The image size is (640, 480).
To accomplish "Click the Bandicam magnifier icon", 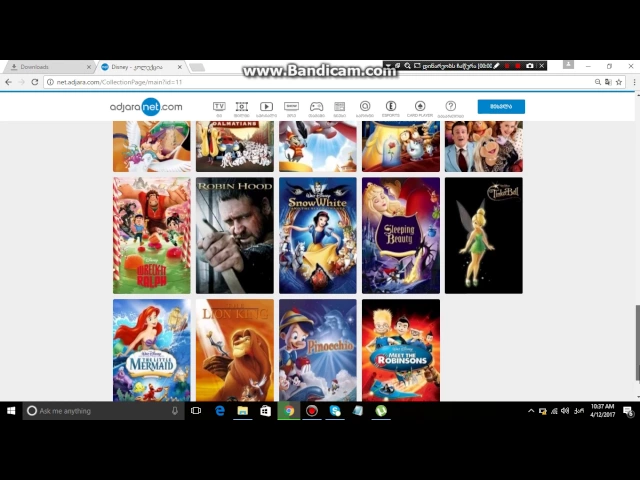I will pyautogui.click(x=407, y=66).
